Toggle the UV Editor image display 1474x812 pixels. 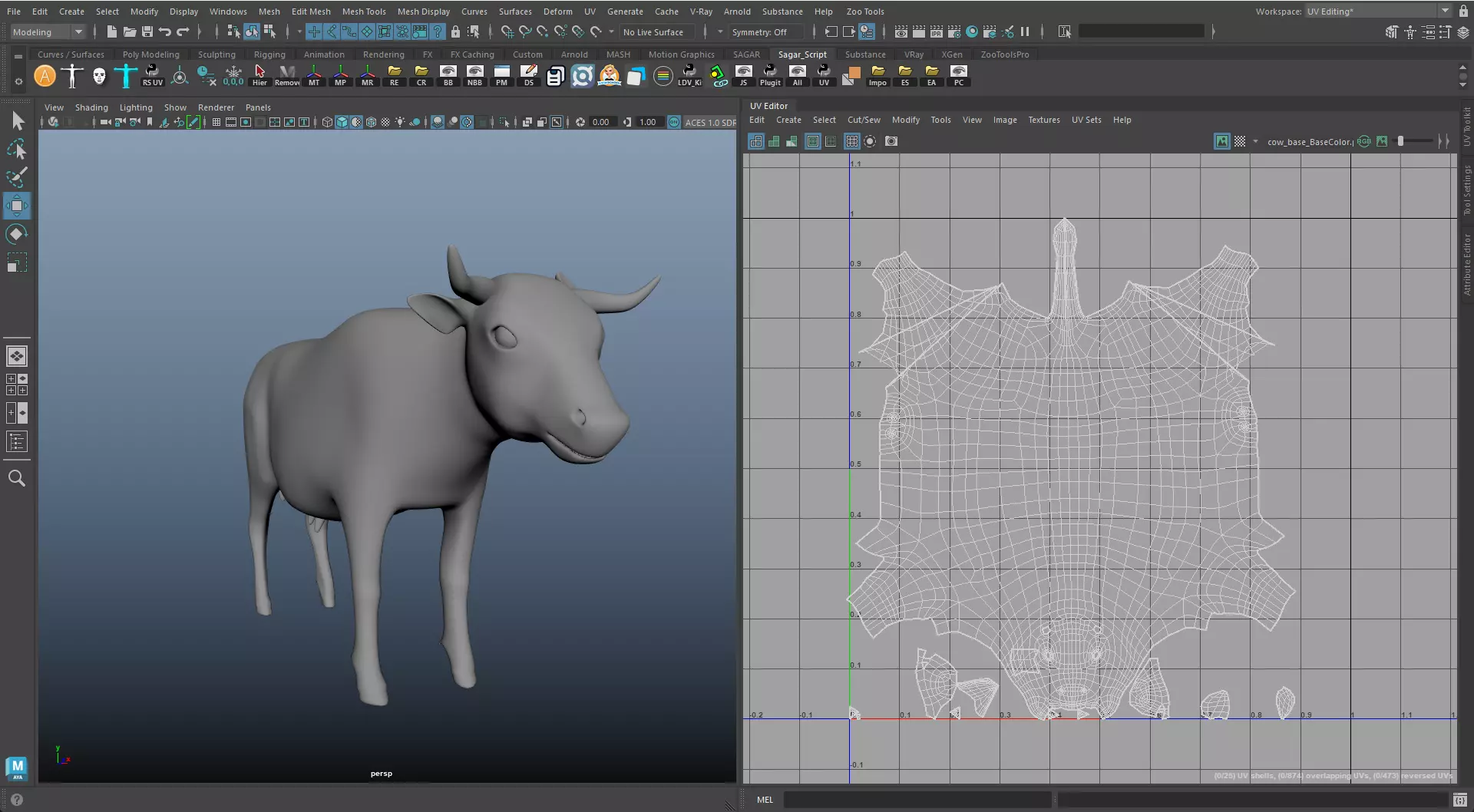pos(1222,141)
